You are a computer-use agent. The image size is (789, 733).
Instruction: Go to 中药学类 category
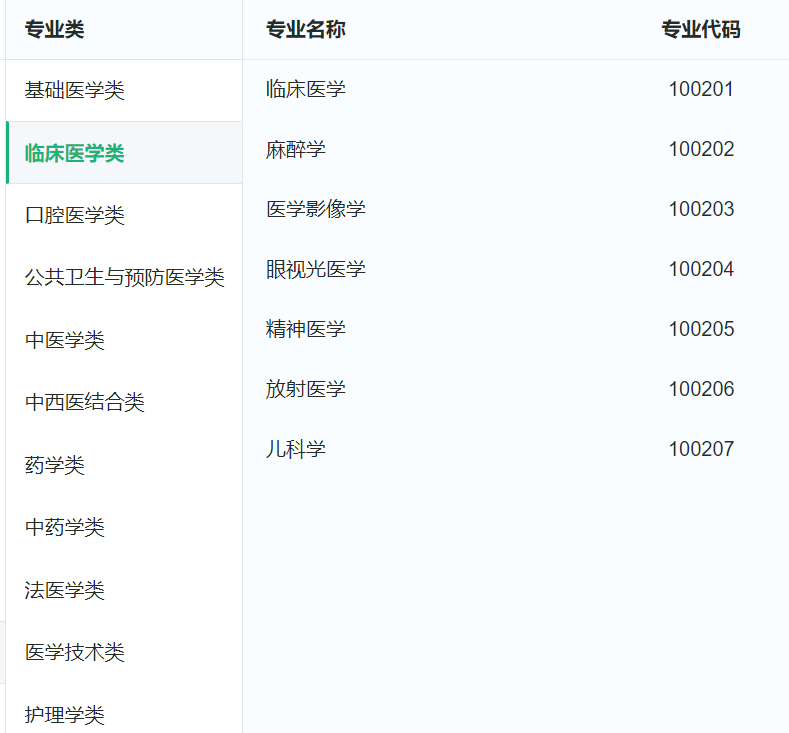(x=64, y=527)
